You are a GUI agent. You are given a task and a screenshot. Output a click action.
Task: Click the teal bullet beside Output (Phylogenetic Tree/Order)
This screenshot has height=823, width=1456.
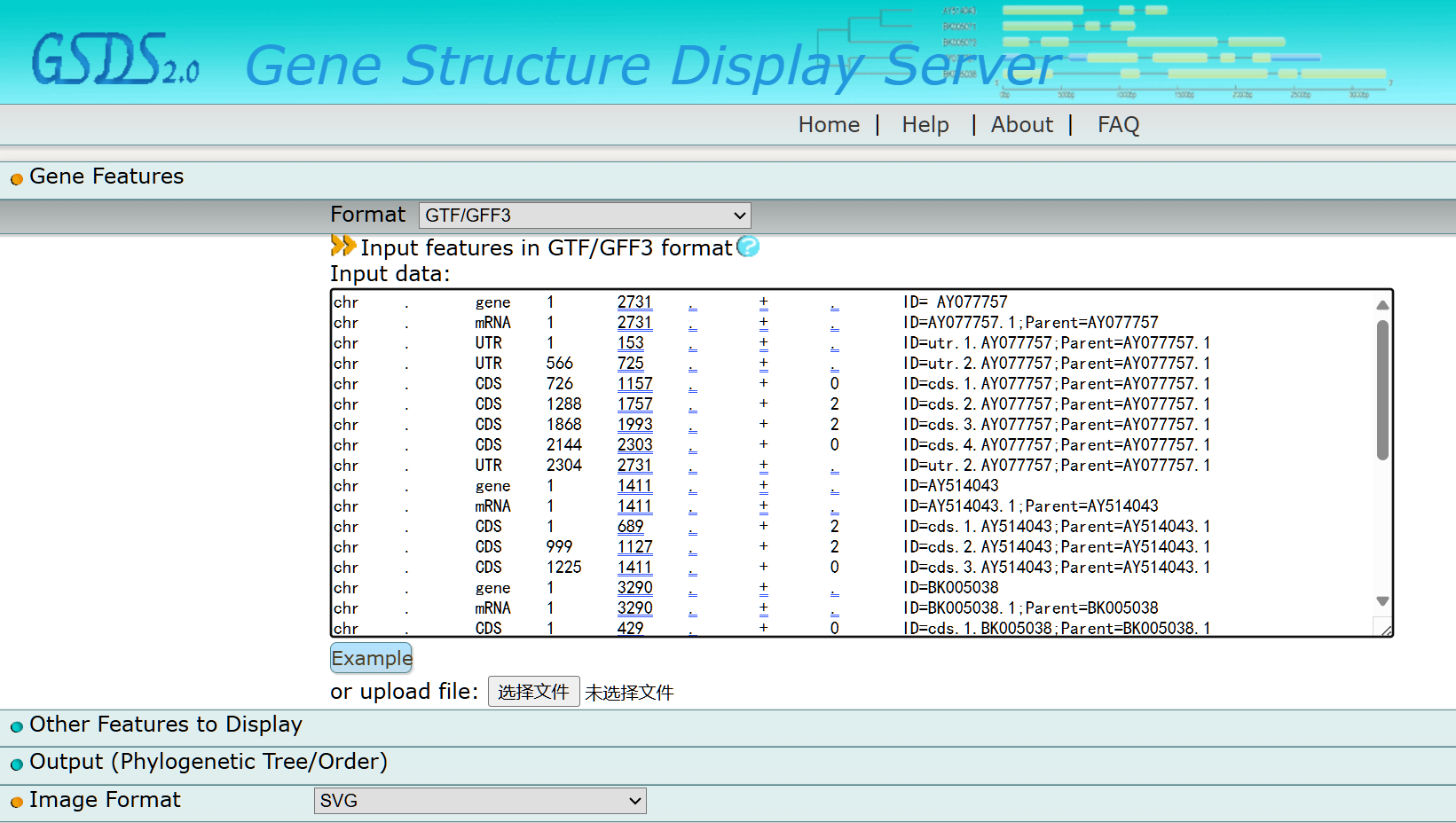point(17,764)
